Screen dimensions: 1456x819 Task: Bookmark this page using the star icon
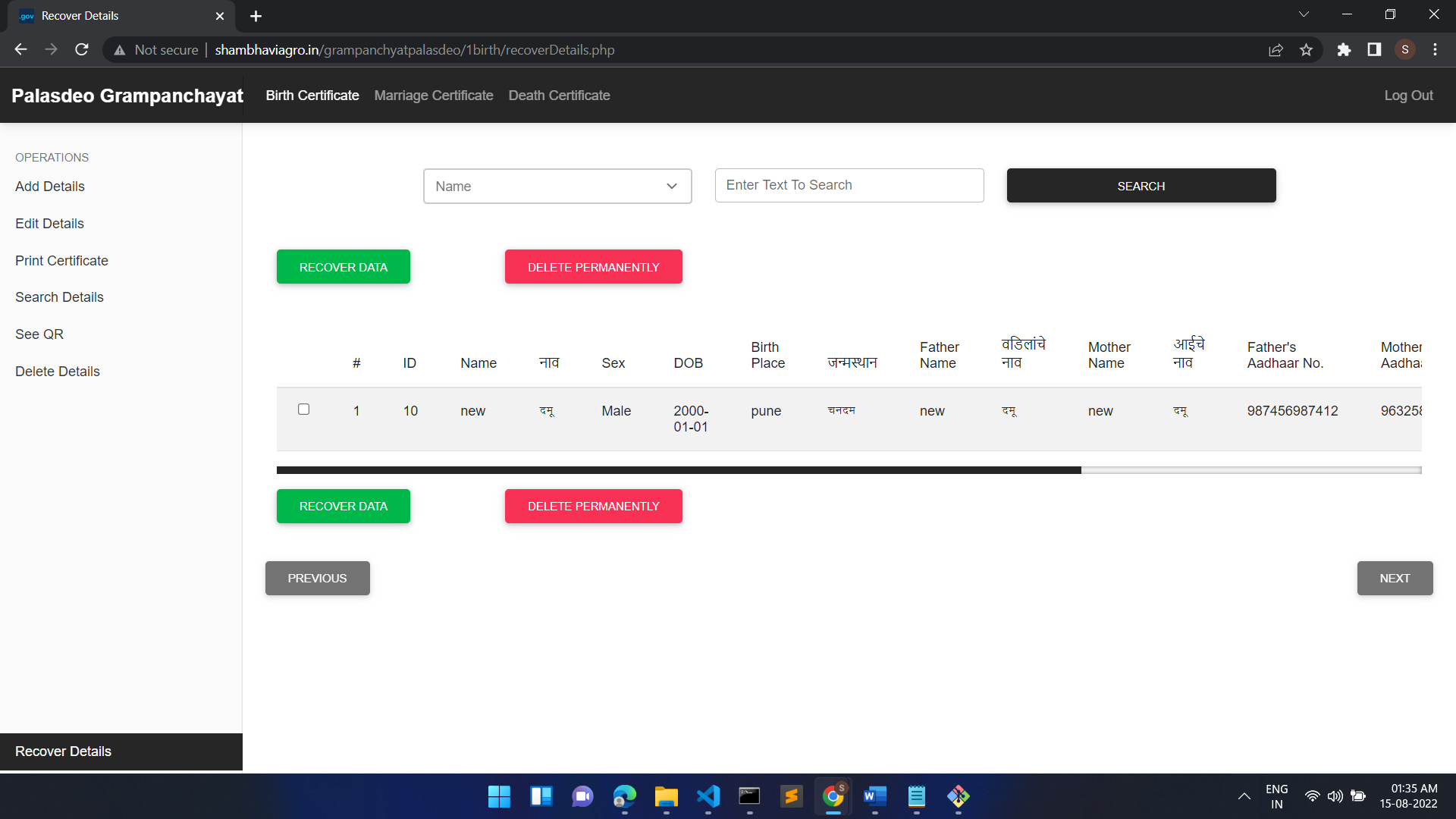tap(1306, 49)
